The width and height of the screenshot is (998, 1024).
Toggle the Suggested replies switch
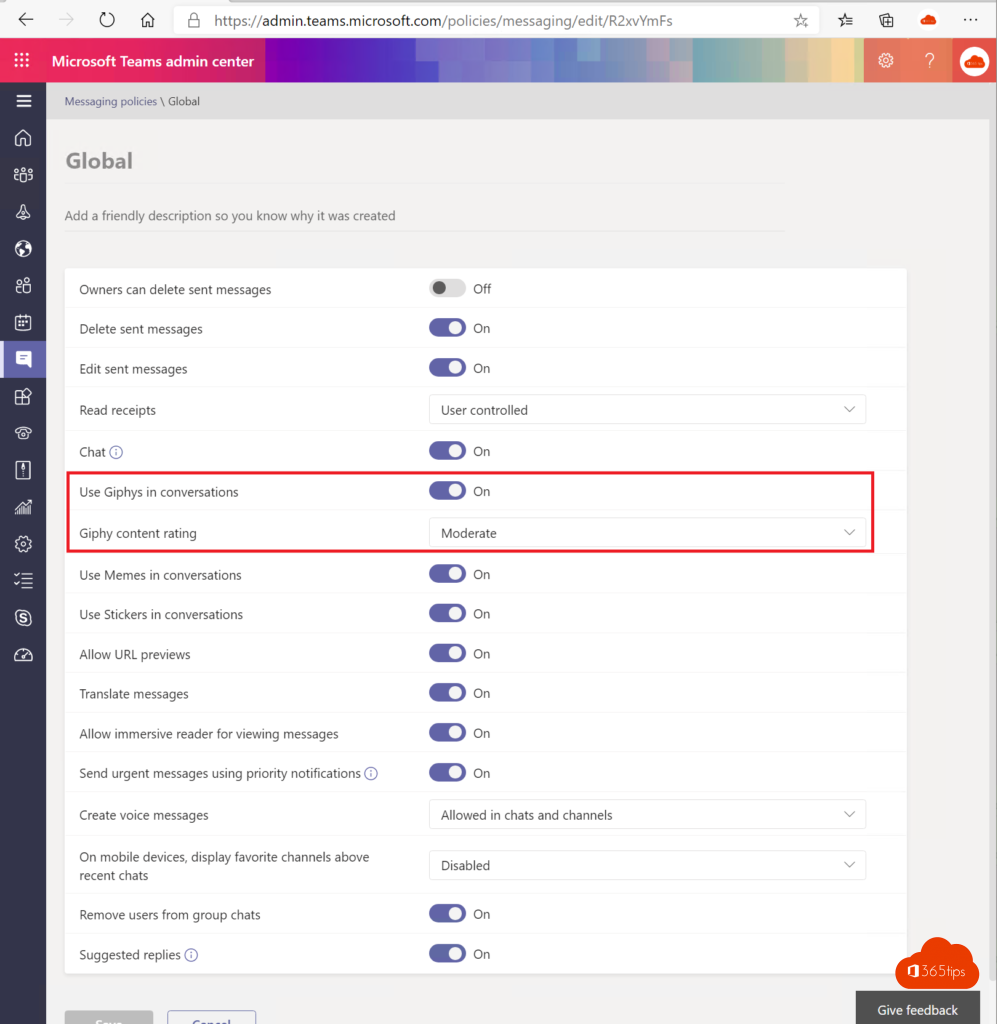[447, 954]
